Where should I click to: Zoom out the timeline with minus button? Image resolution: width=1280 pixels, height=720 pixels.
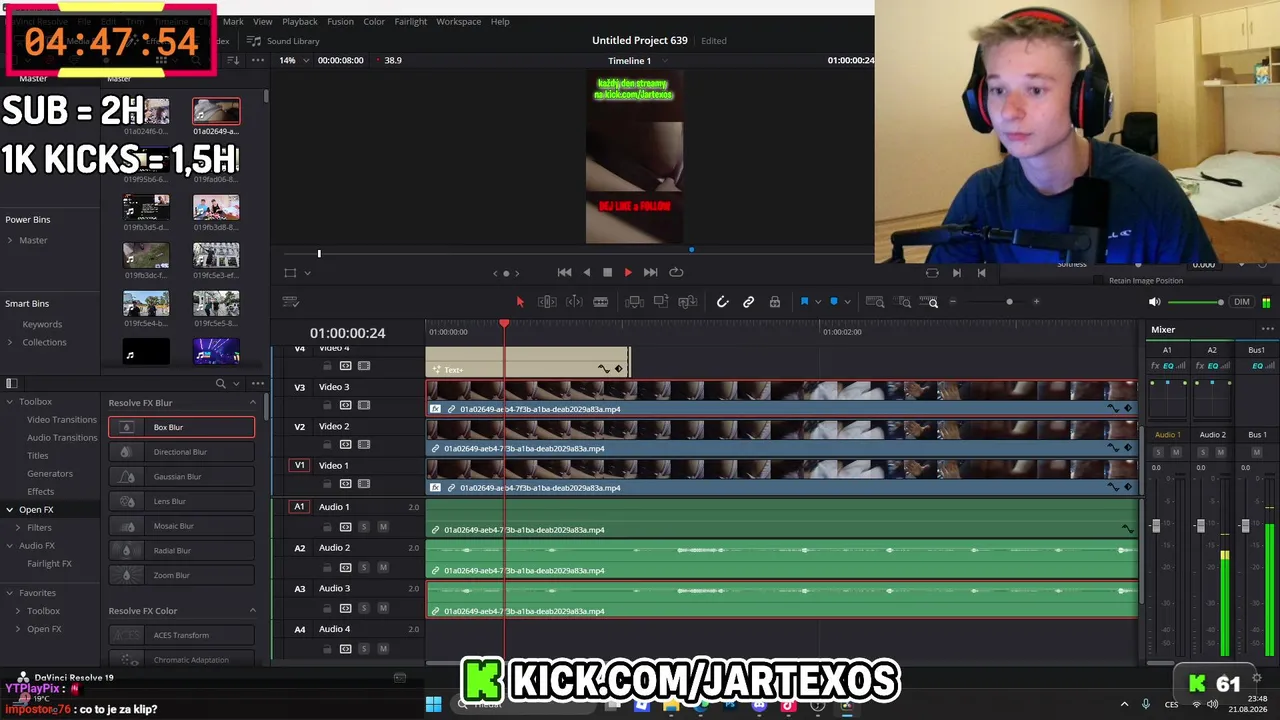[x=953, y=302]
